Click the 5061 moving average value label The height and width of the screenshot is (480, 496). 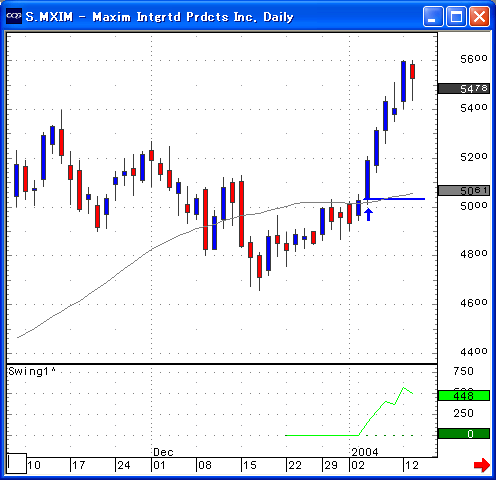[464, 190]
